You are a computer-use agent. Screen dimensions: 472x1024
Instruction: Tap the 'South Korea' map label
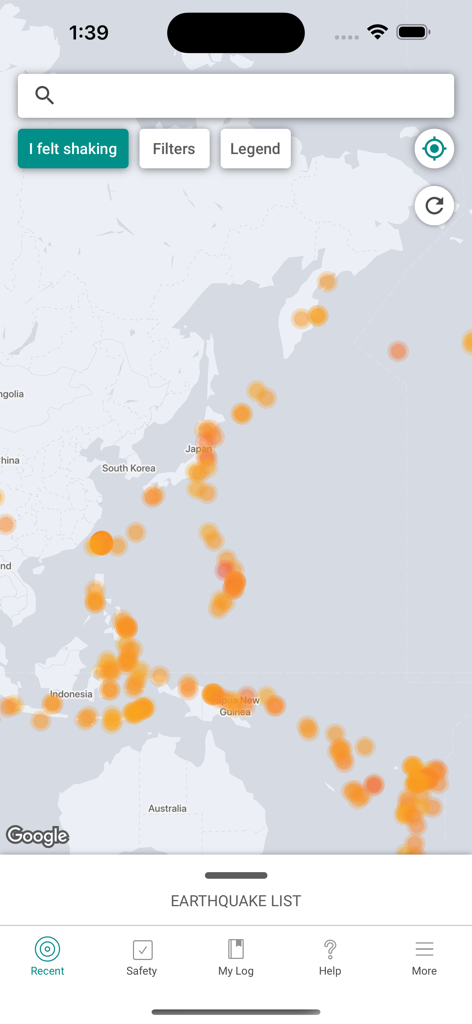(x=129, y=468)
